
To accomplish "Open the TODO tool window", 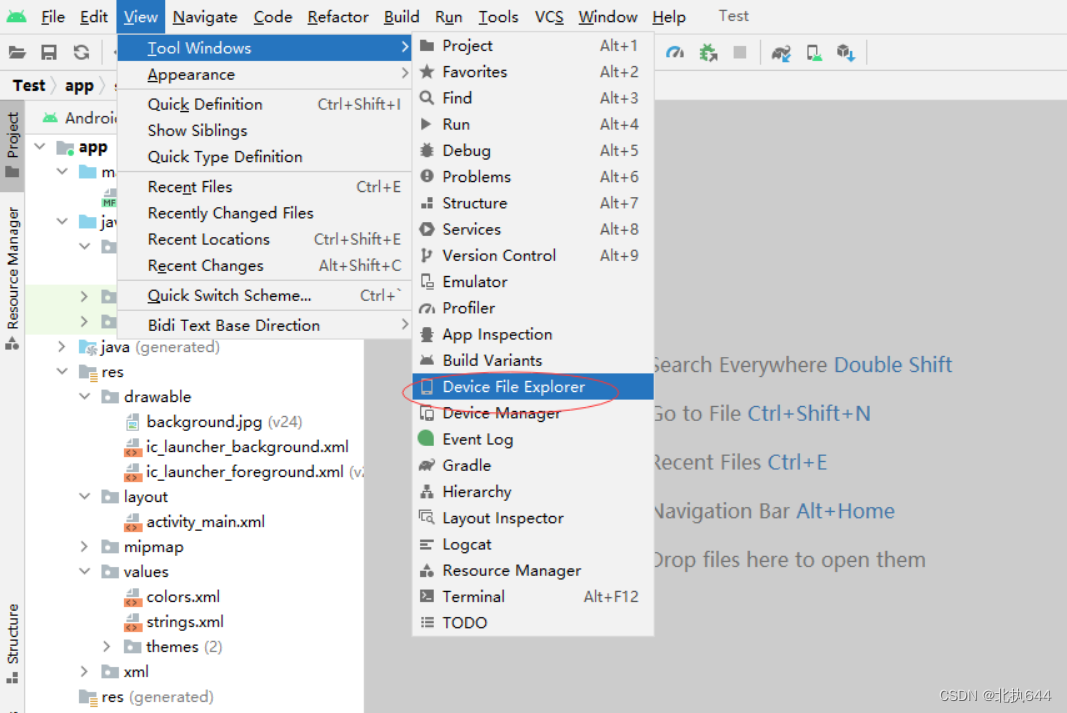I will tap(533, 623).
